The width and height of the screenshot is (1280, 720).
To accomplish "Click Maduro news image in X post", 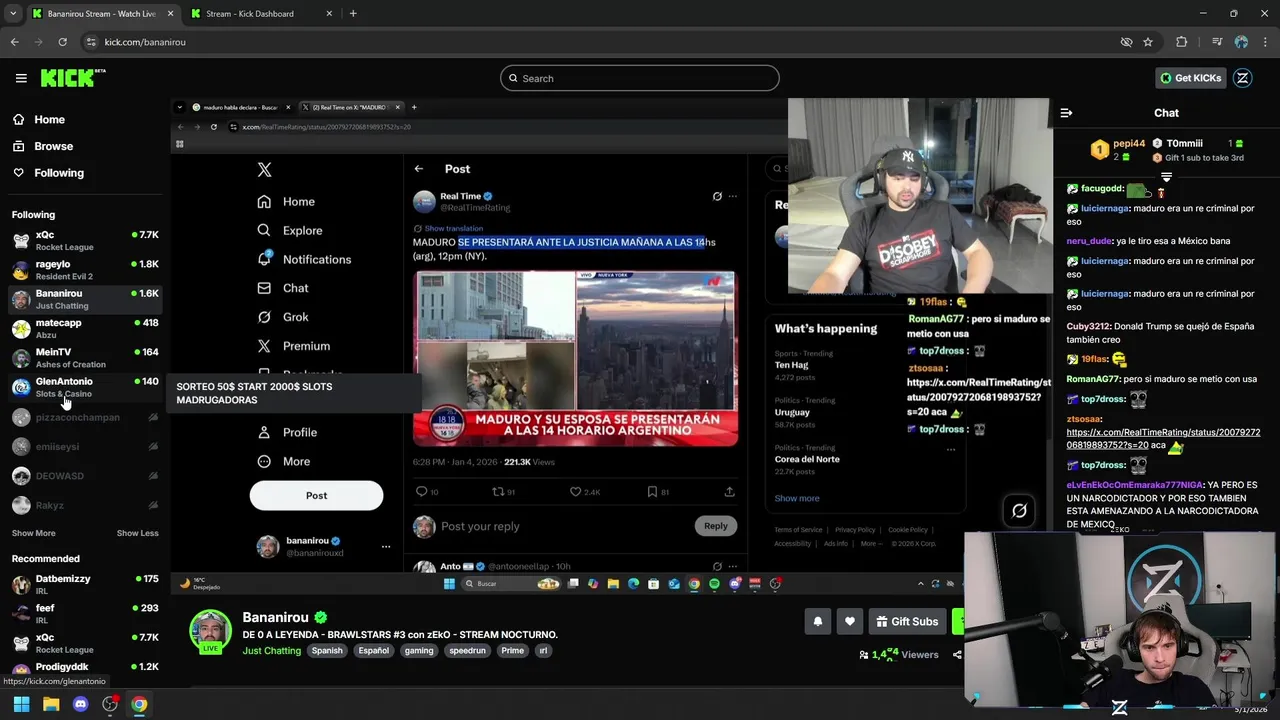I will click(575, 358).
